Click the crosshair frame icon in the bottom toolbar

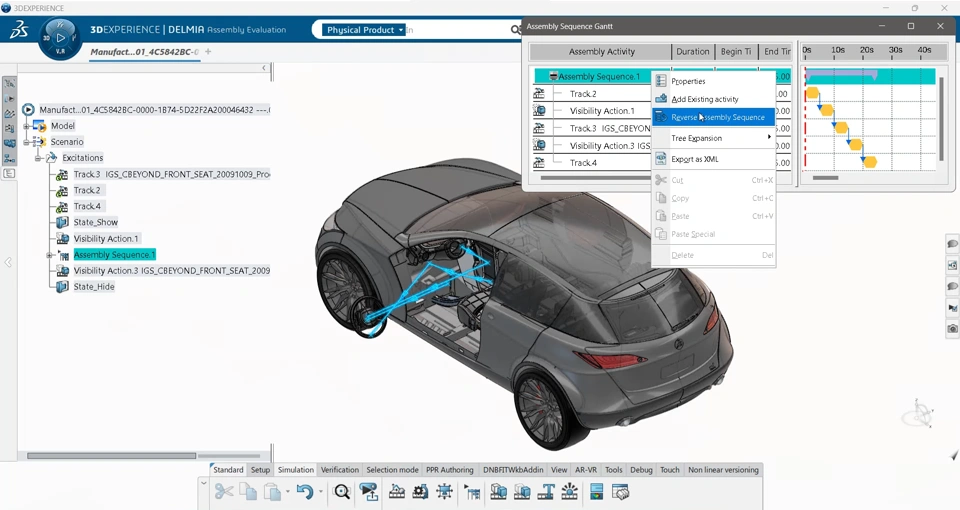[x=444, y=491]
